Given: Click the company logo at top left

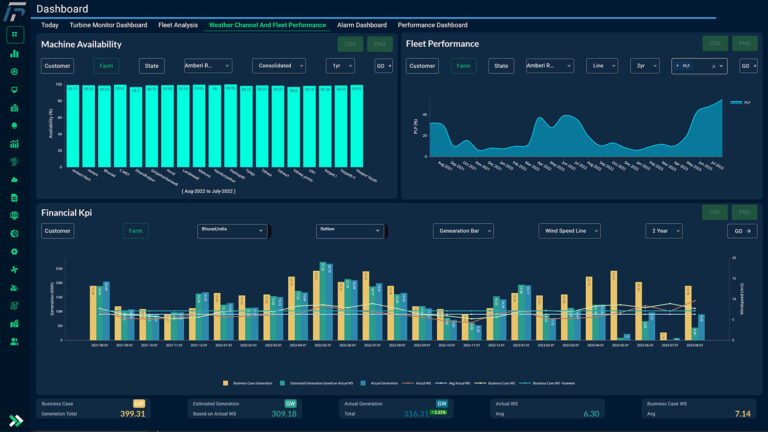Looking at the screenshot, I should point(14,9).
